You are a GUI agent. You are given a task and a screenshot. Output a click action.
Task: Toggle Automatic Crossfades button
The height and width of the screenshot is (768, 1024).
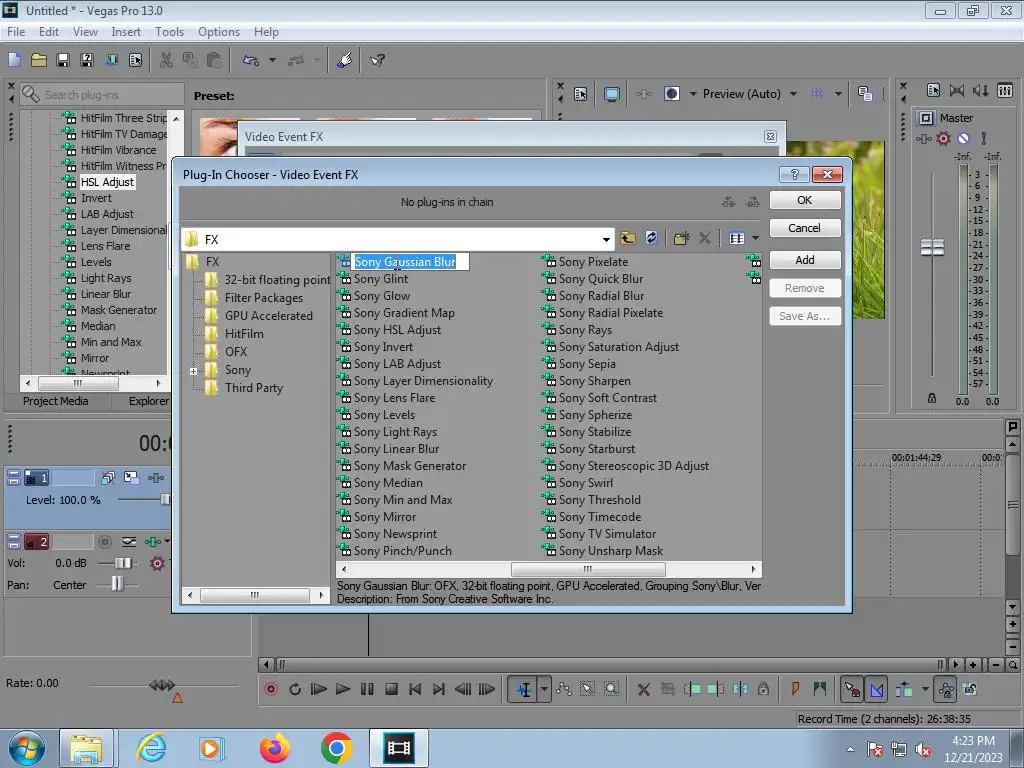[876, 689]
